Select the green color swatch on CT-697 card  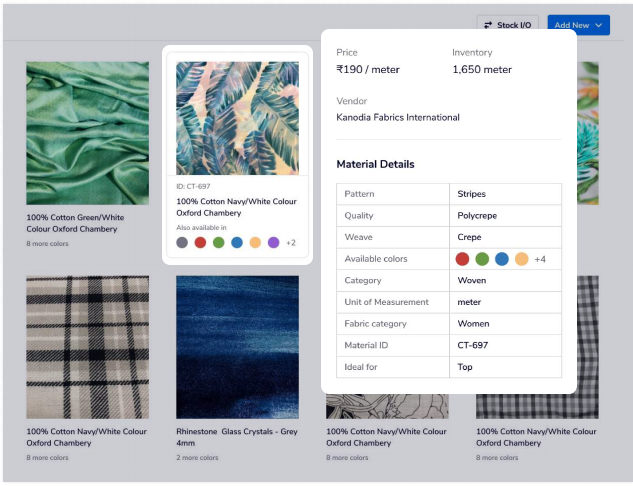click(x=218, y=243)
